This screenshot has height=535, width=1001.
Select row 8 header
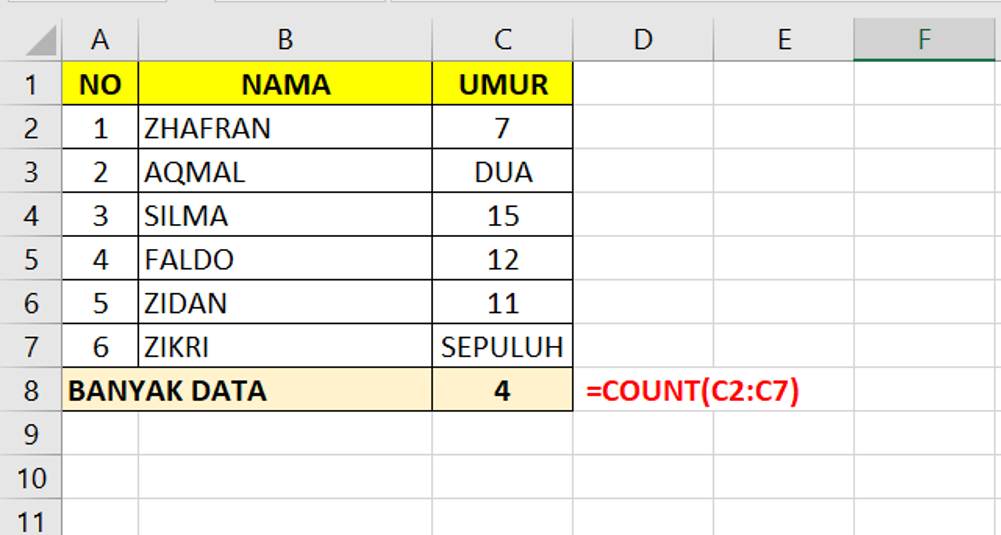coord(31,390)
